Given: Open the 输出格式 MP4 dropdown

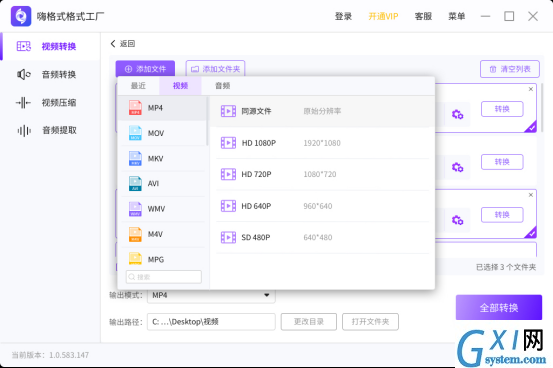Looking at the screenshot, I should [211, 295].
